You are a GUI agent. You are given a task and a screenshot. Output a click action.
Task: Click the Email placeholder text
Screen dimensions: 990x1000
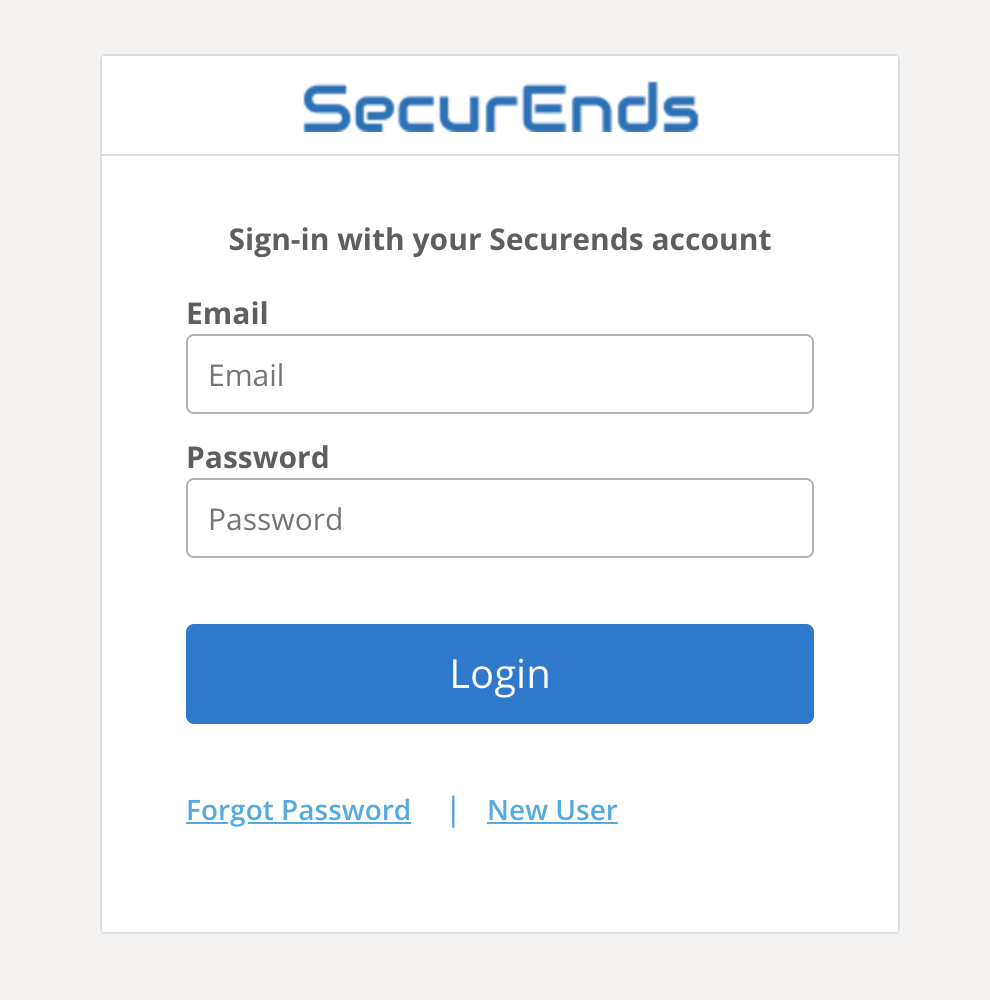click(246, 375)
